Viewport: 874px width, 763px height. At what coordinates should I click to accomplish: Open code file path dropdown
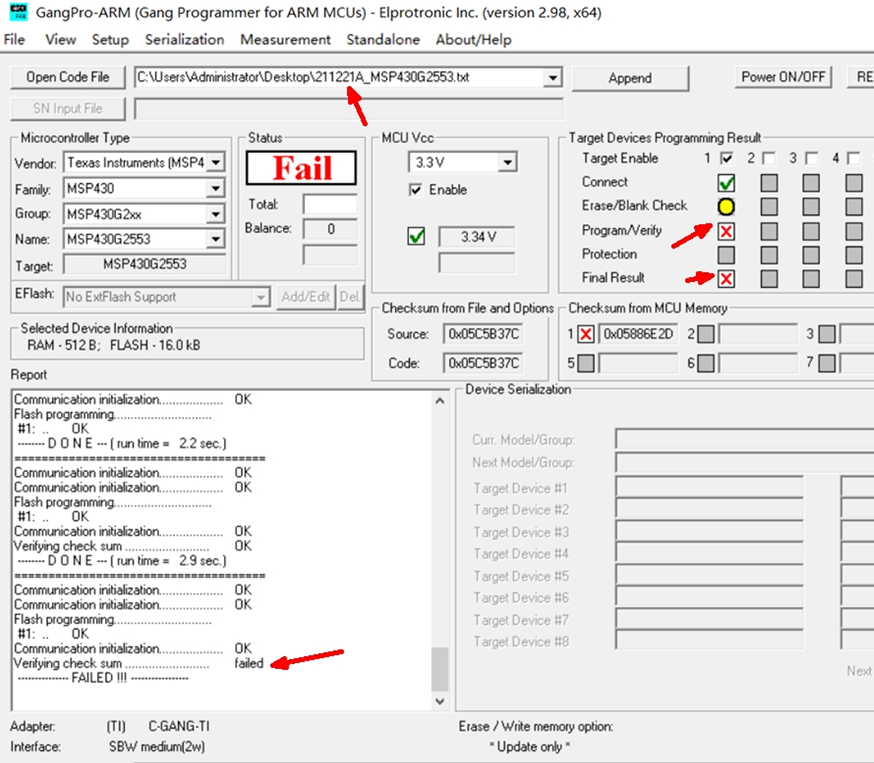point(552,77)
